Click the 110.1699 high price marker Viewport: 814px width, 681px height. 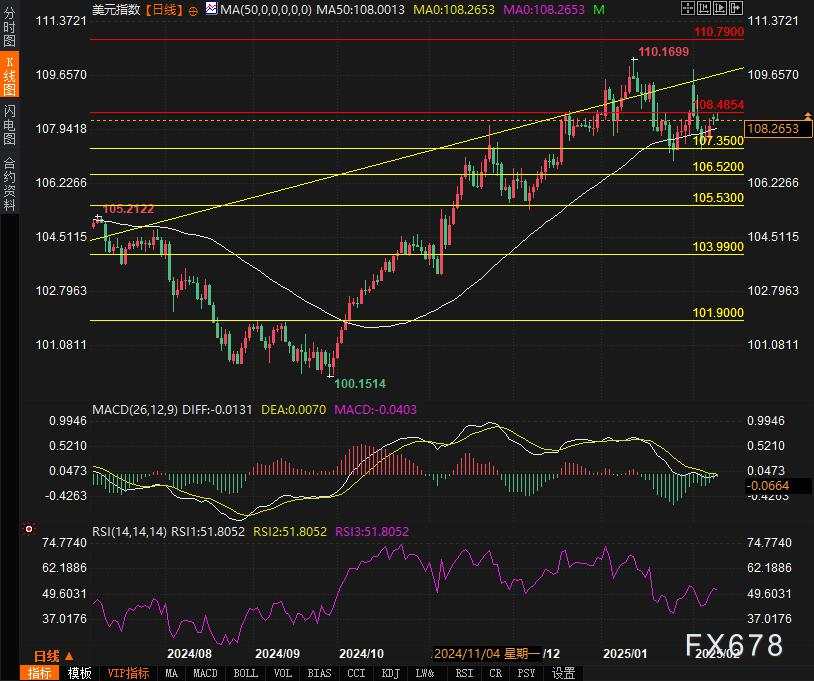pos(663,51)
